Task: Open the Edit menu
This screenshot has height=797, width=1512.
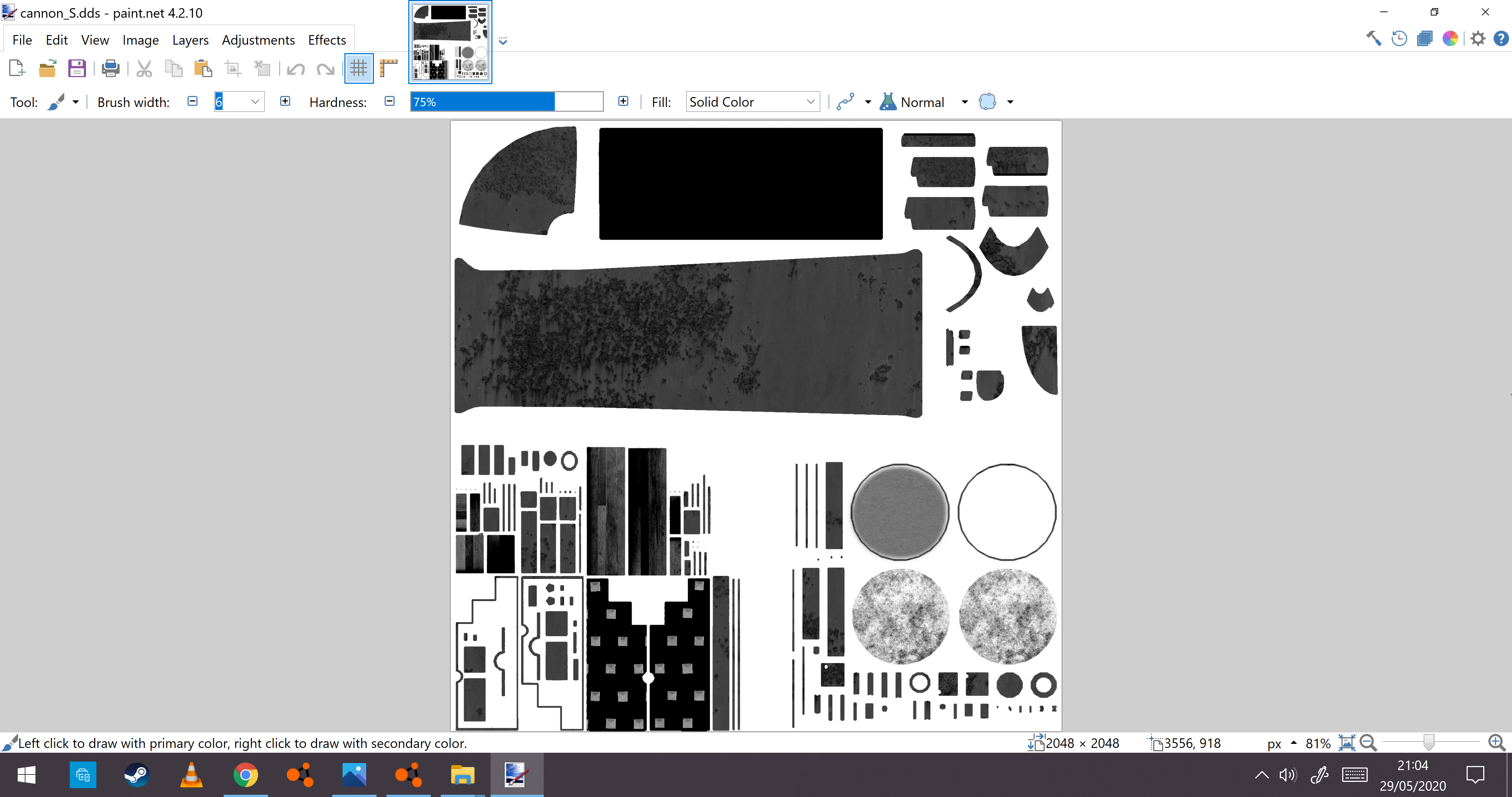Action: [x=57, y=40]
